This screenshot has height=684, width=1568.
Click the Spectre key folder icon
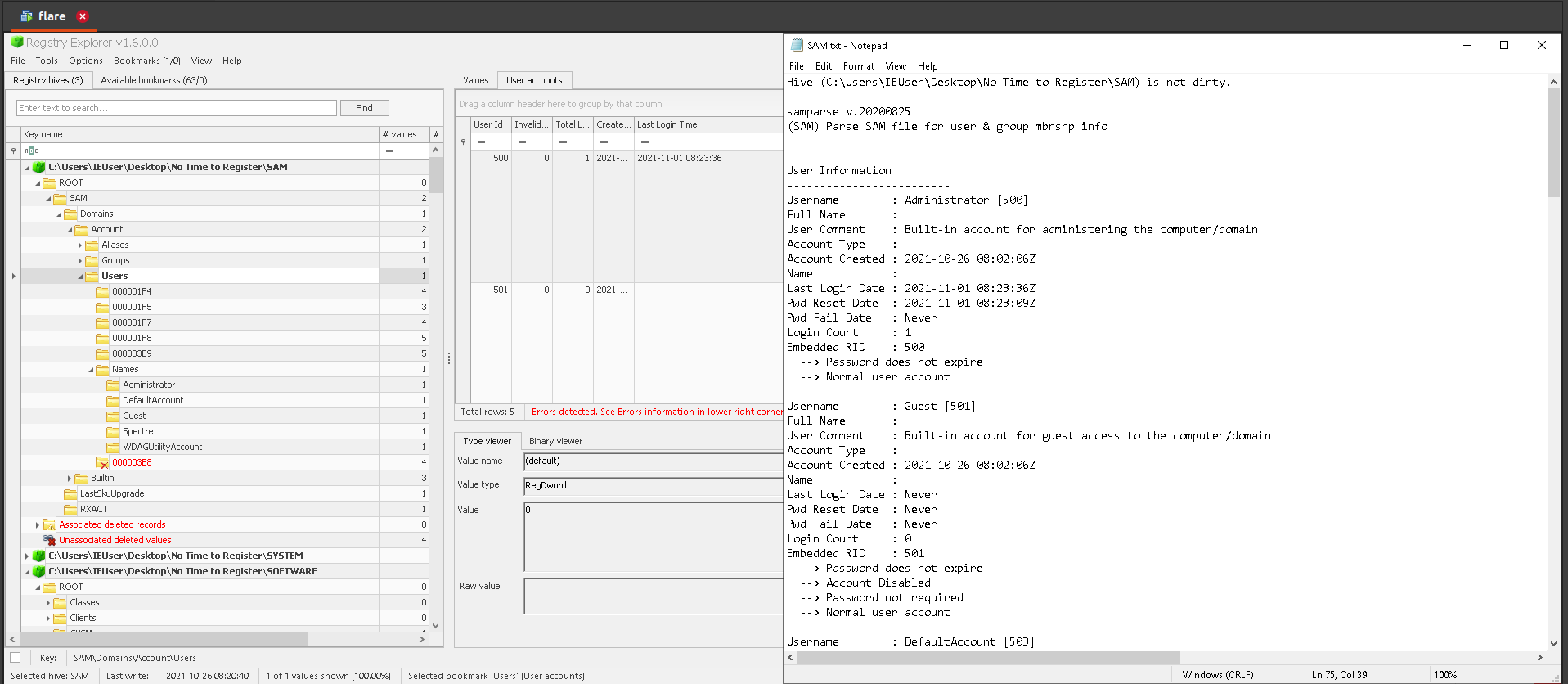click(113, 431)
